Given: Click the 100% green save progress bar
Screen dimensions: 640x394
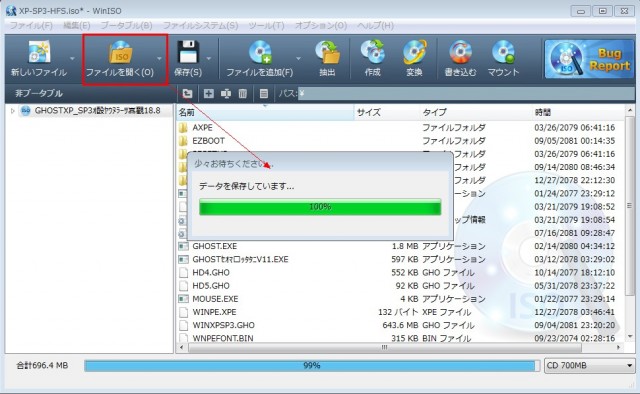Looking at the screenshot, I should coord(320,207).
